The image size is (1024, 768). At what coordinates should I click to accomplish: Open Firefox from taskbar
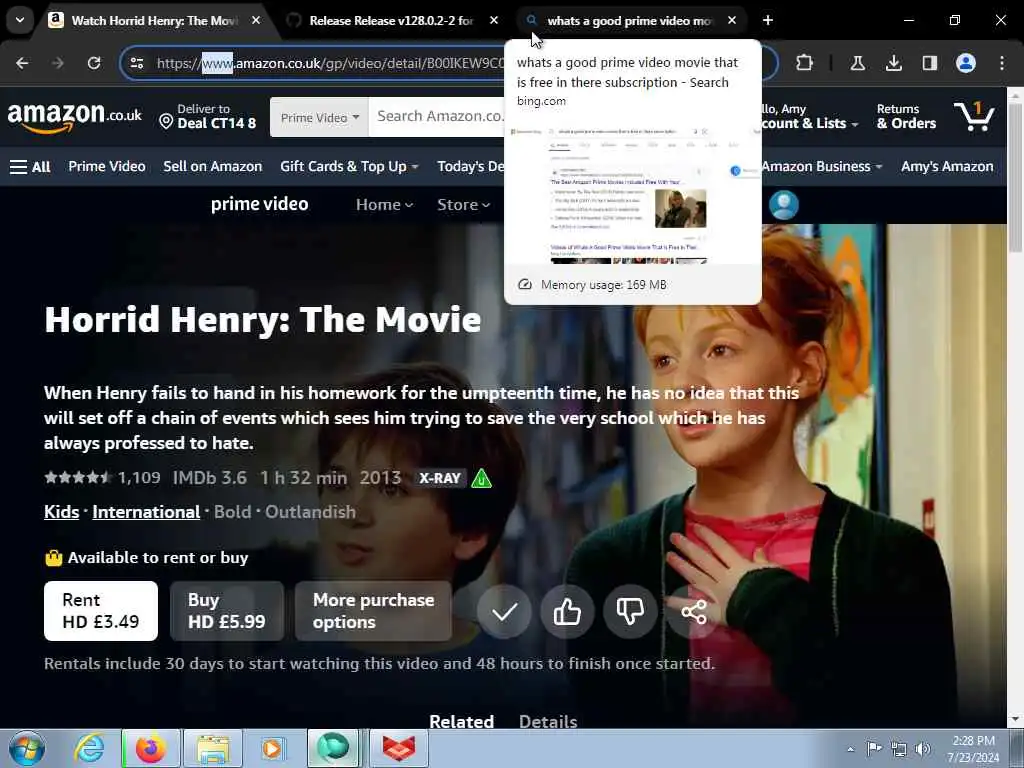click(151, 748)
